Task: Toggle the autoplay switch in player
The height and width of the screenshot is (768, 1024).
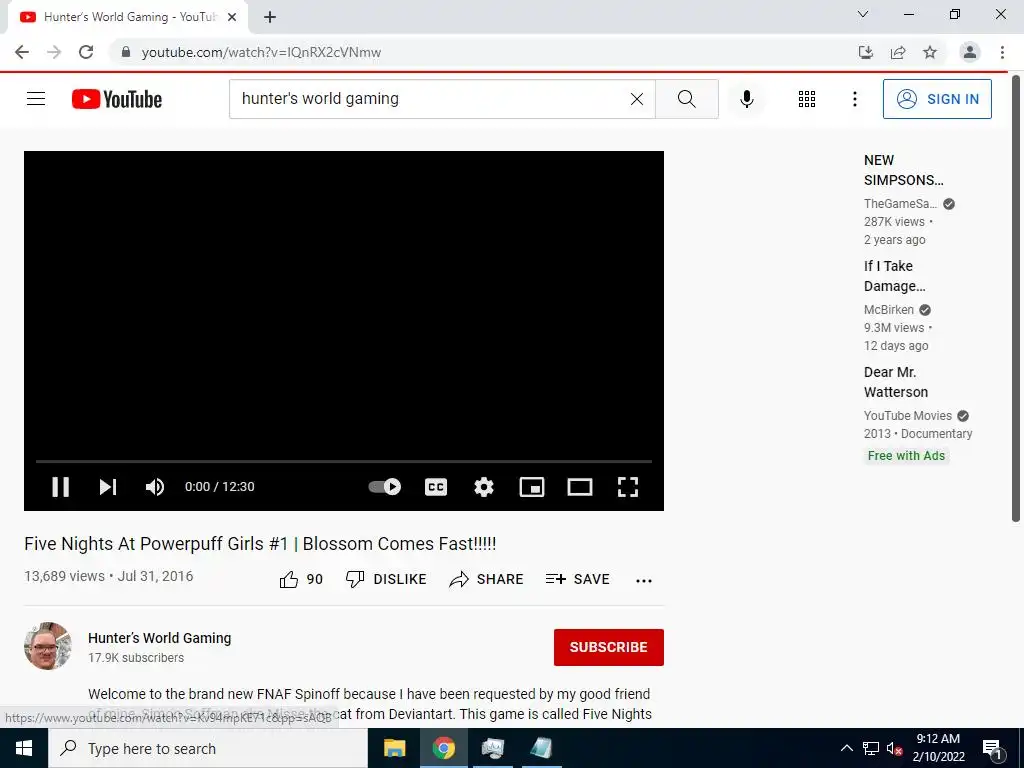Action: tap(385, 487)
